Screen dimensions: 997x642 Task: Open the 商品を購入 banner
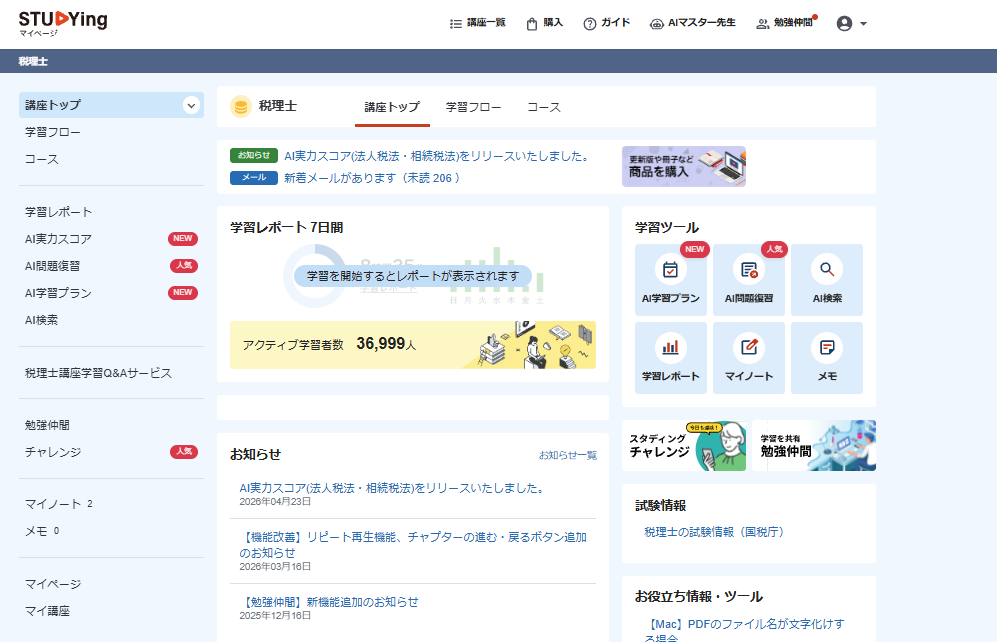tap(684, 167)
